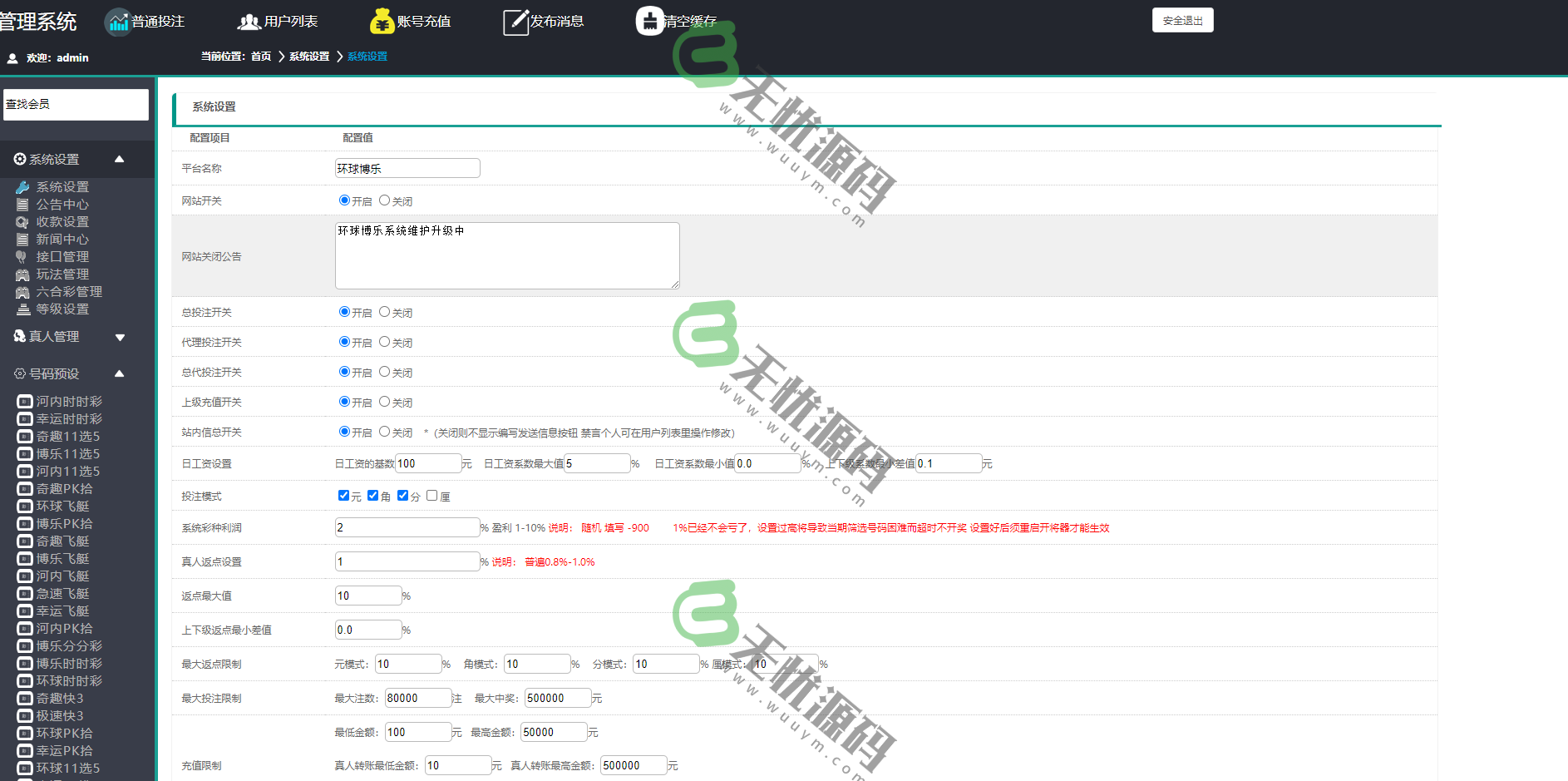Open the 首页 breadcrumb link

(x=260, y=56)
